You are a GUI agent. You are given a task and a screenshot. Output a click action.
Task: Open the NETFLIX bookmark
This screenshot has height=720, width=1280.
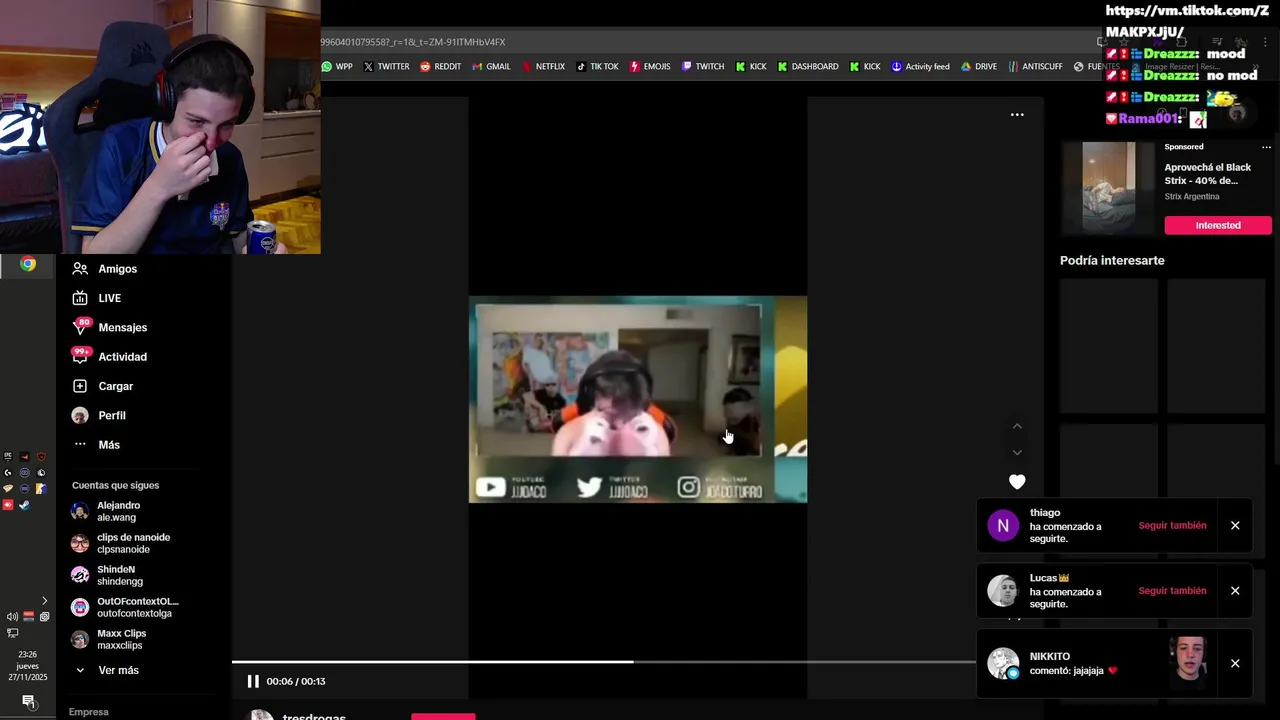543,67
